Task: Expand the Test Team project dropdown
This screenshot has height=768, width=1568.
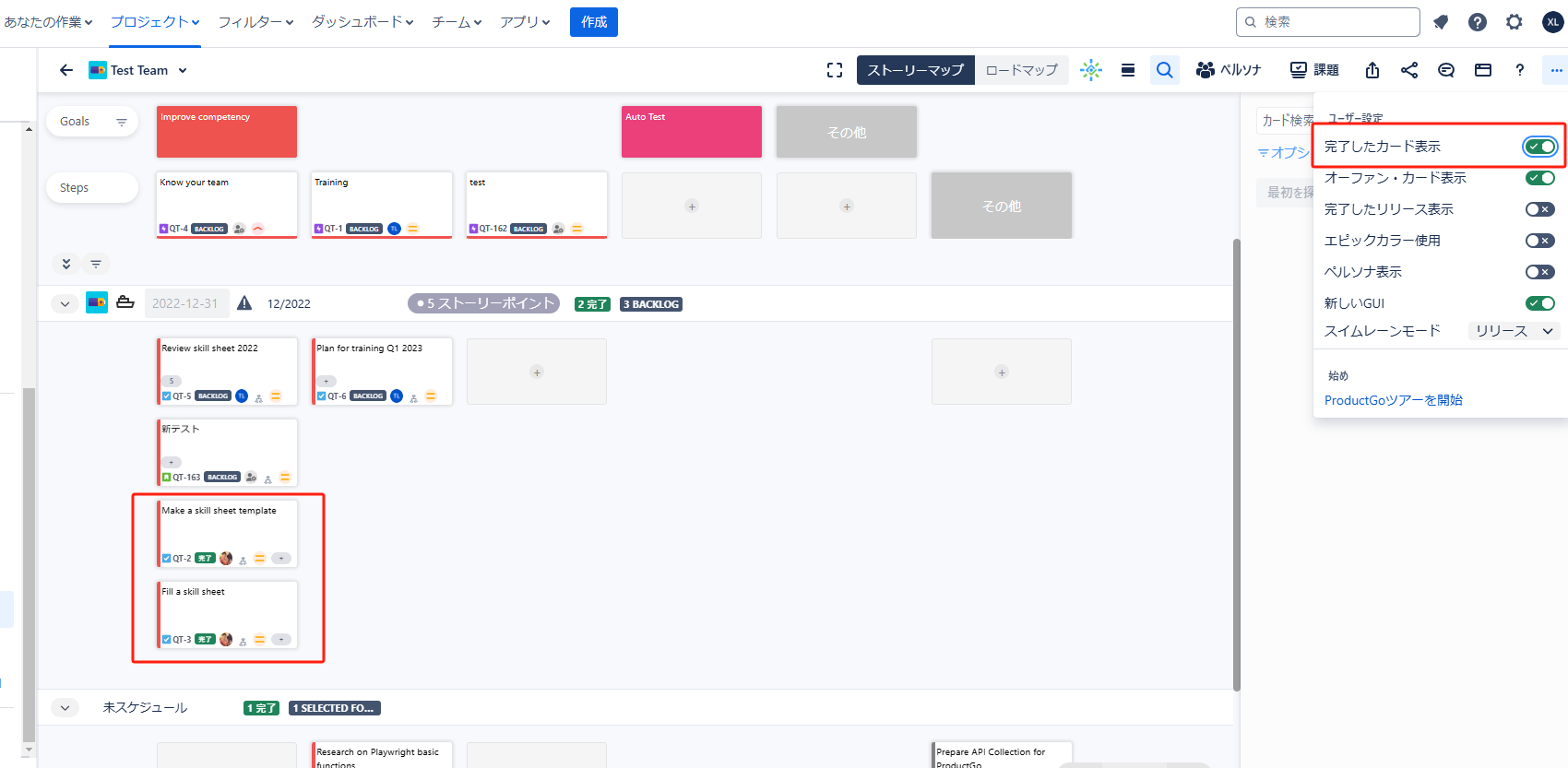Action: (183, 70)
